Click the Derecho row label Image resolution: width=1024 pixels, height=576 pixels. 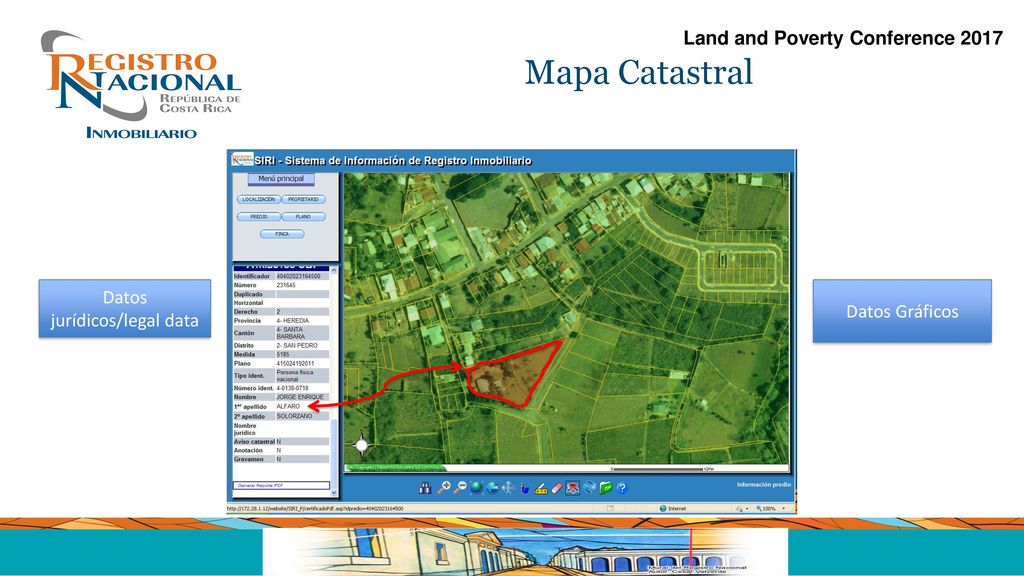click(248, 312)
